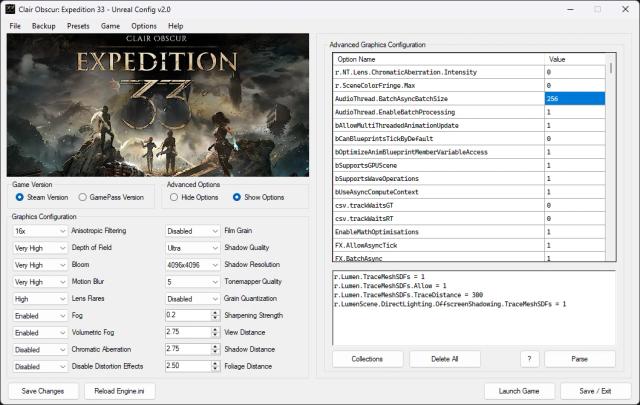The height and width of the screenshot is (405, 640).
Task: Click the options table vertical scrollbar thumb
Action: pos(611,67)
